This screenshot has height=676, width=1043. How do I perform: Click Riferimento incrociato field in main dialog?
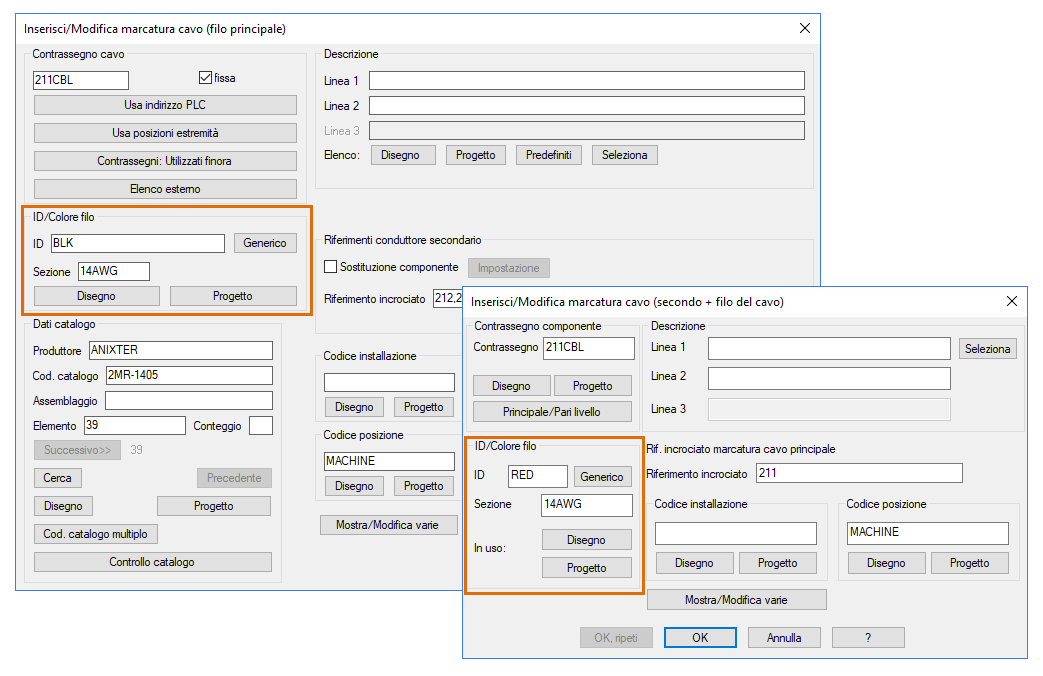pos(448,298)
